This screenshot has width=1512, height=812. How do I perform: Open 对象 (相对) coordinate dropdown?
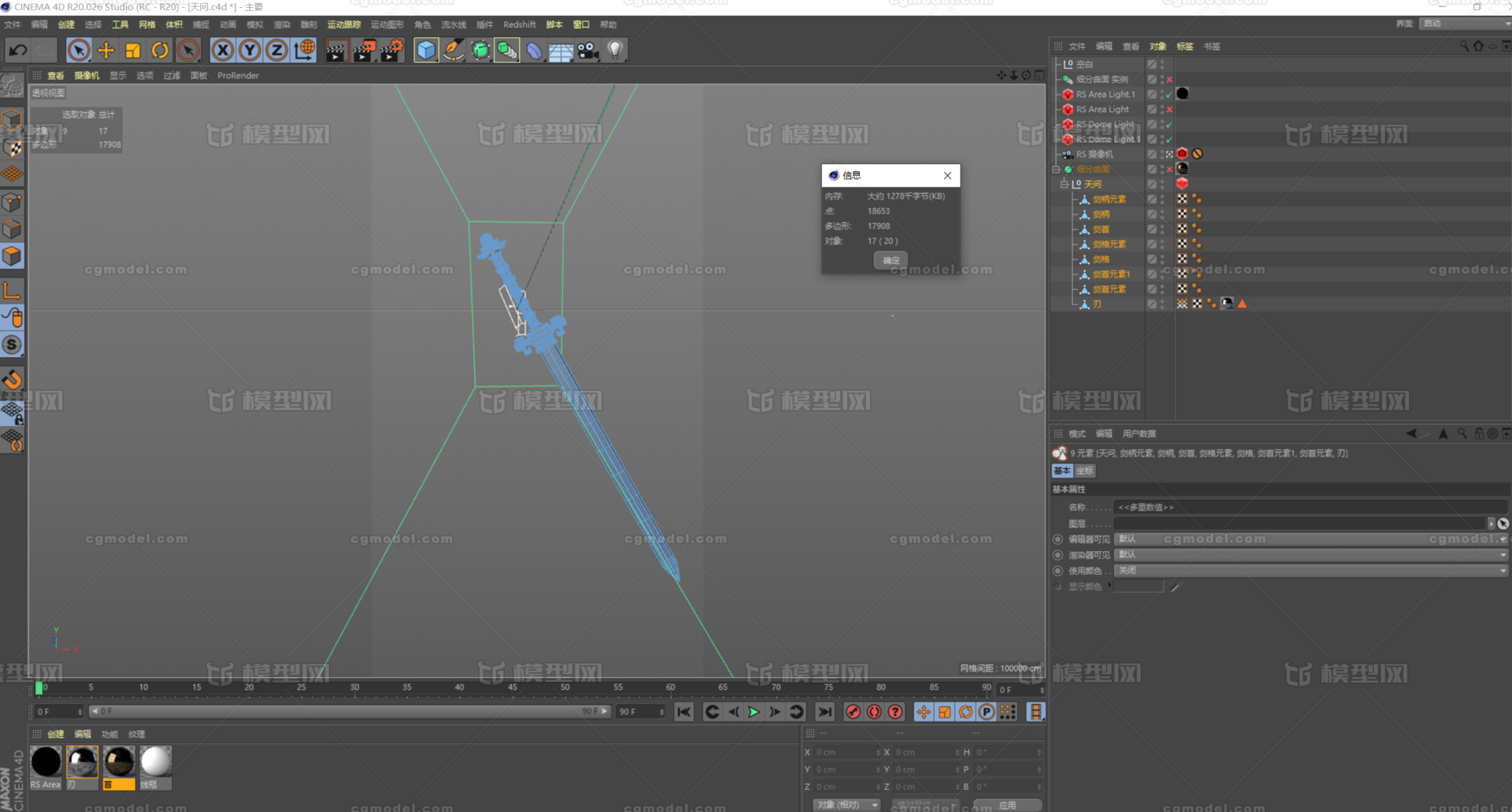tap(846, 805)
